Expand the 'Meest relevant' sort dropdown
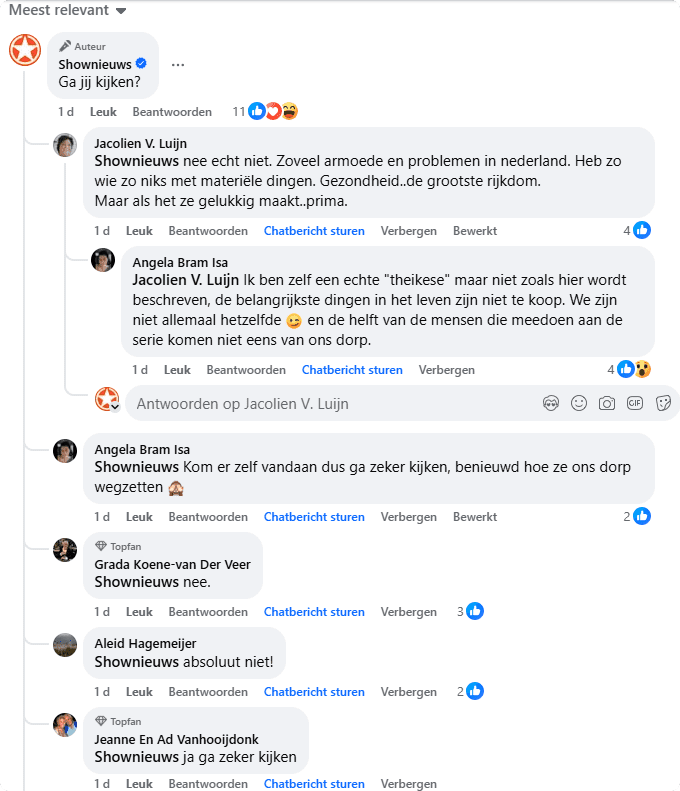The height and width of the screenshot is (791, 680). [x=68, y=11]
